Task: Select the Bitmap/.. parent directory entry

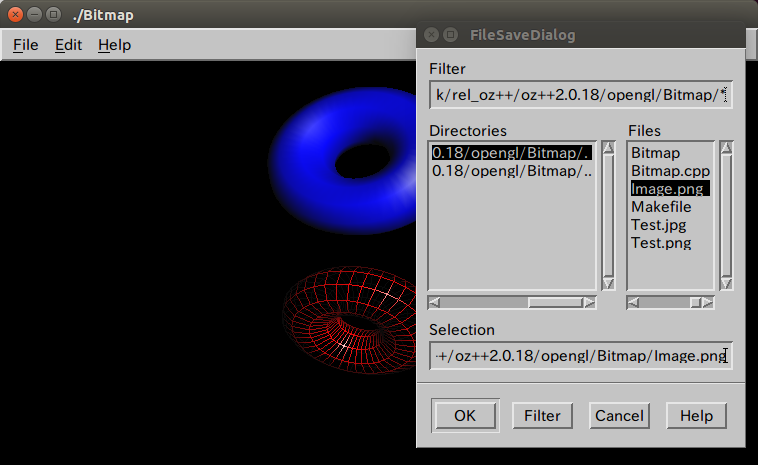Action: pyautogui.click(x=511, y=171)
